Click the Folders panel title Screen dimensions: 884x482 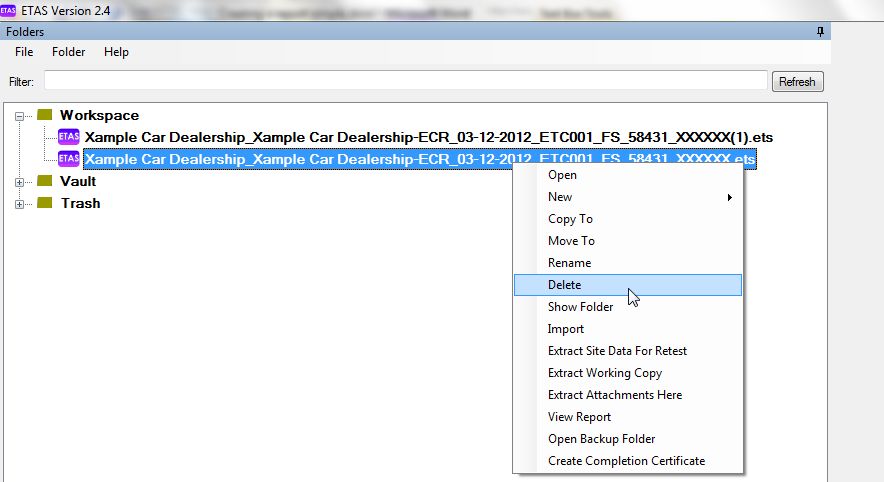pyautogui.click(x=25, y=32)
